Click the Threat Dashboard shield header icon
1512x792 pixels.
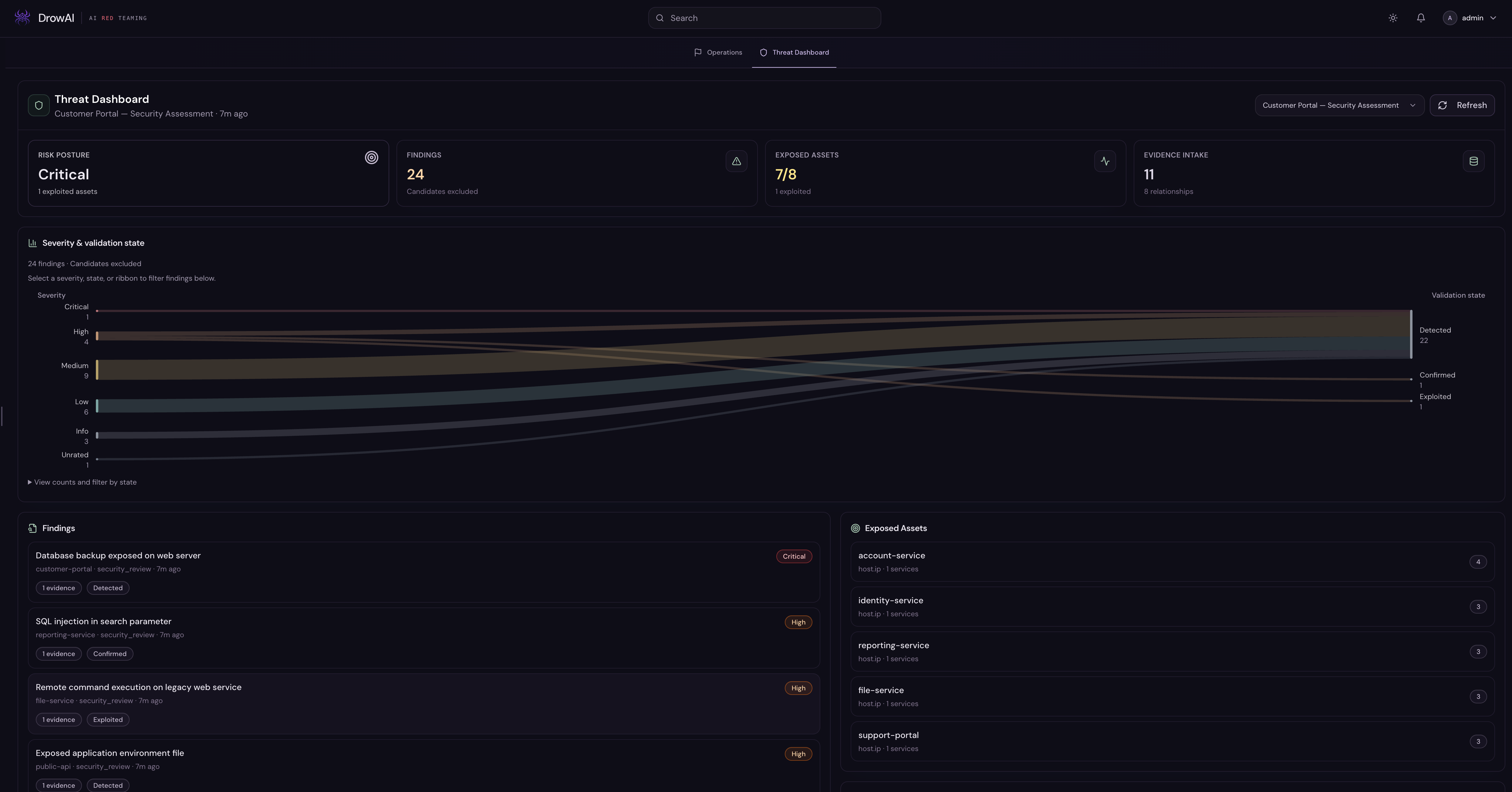pos(39,106)
